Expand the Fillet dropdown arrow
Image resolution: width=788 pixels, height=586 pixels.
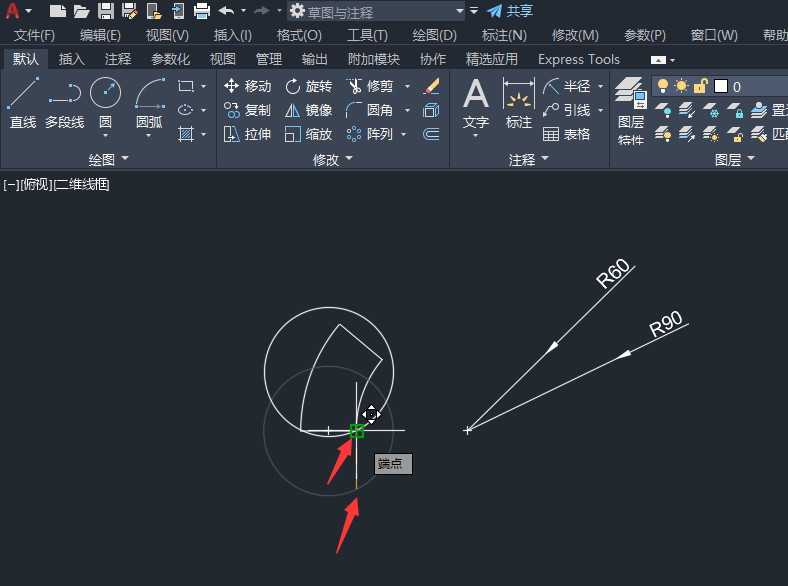(408, 111)
